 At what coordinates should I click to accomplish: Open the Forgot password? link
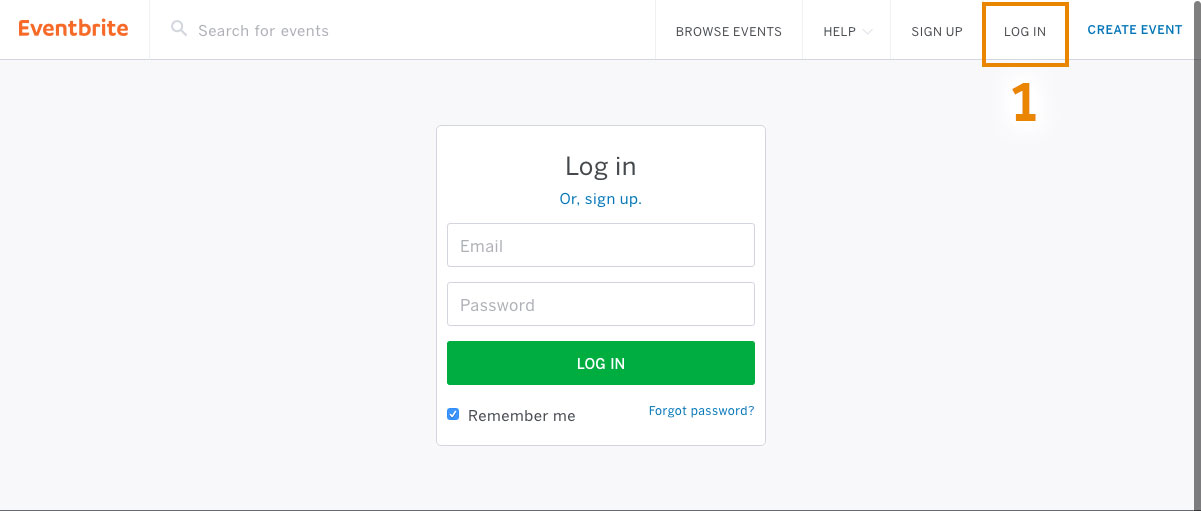coord(701,411)
